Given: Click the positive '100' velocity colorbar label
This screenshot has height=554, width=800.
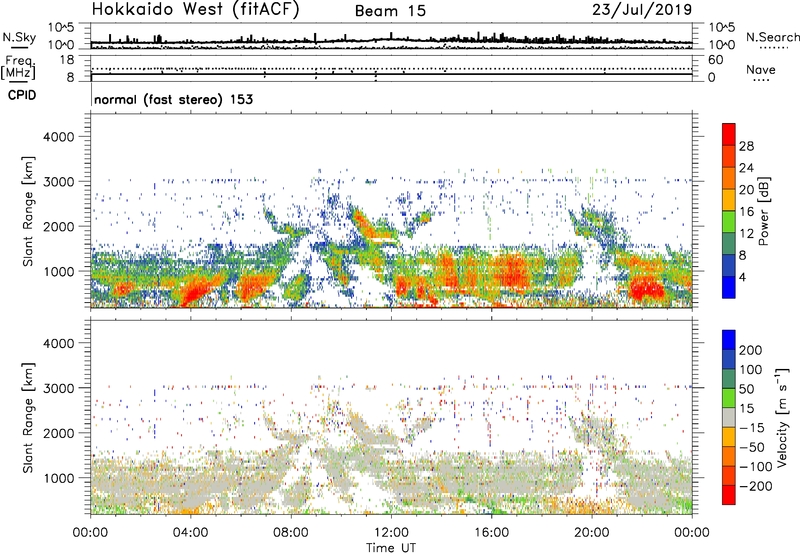Looking at the screenshot, I should (751, 370).
